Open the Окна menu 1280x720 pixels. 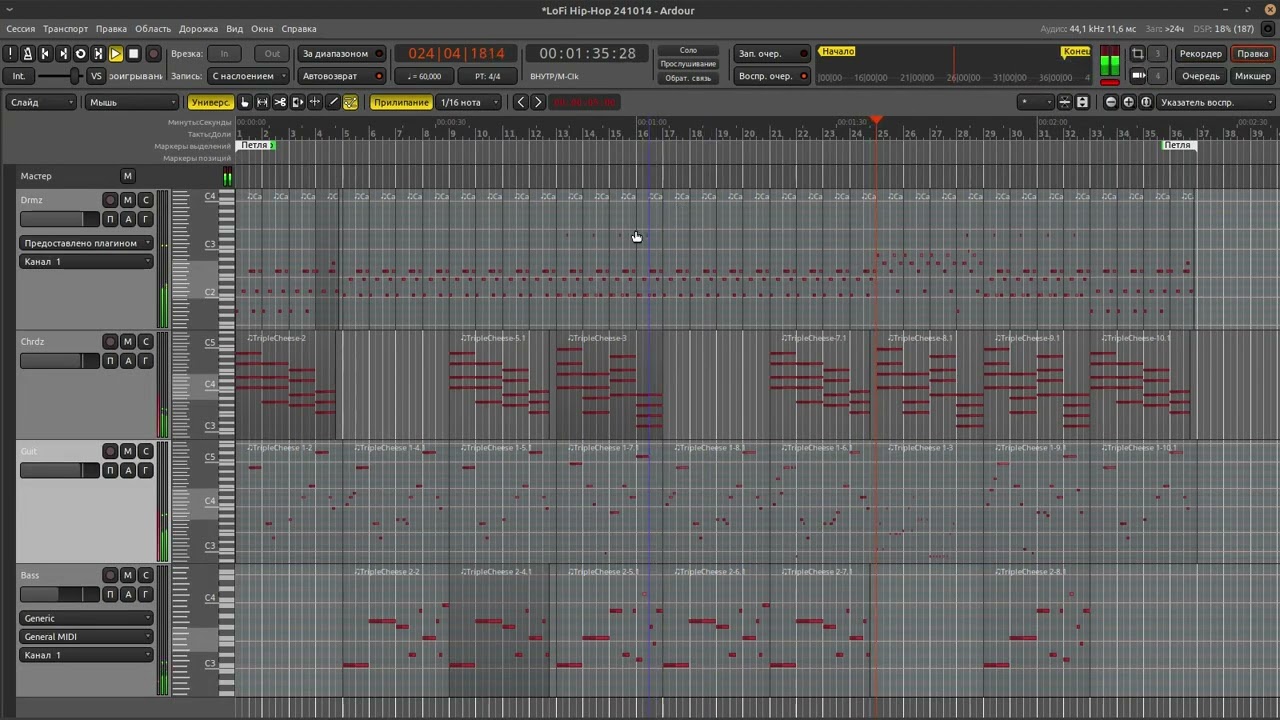pos(262,29)
